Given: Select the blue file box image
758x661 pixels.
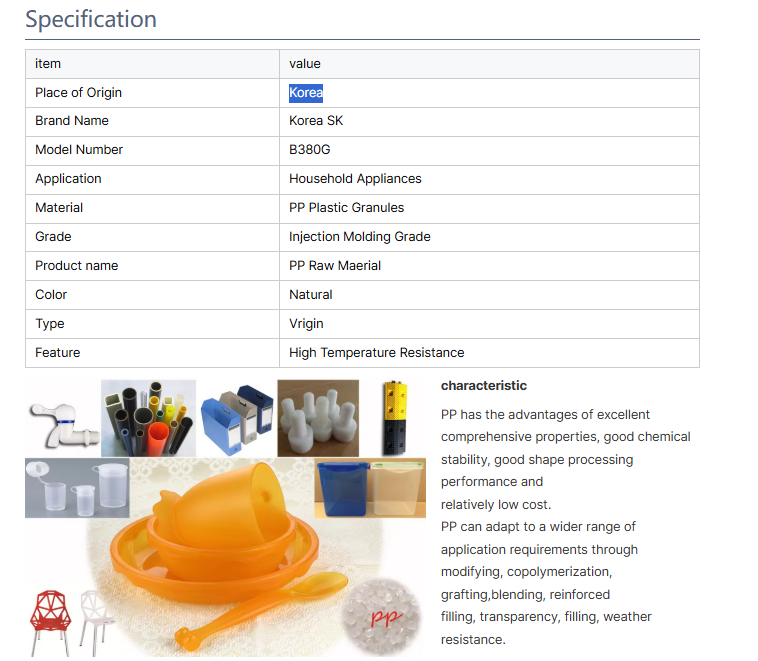Looking at the screenshot, I should [x=236, y=418].
